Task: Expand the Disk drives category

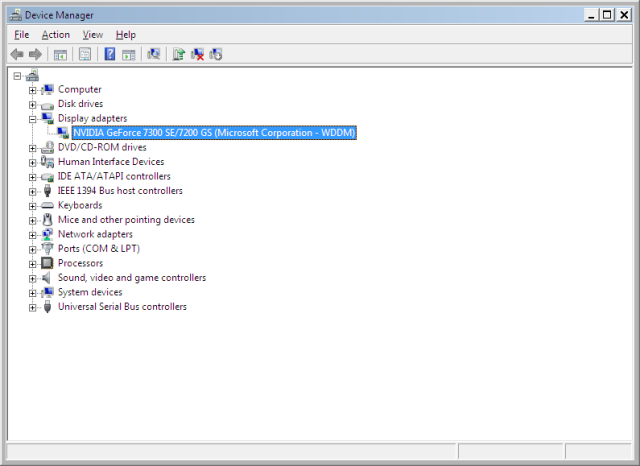Action: [32, 105]
